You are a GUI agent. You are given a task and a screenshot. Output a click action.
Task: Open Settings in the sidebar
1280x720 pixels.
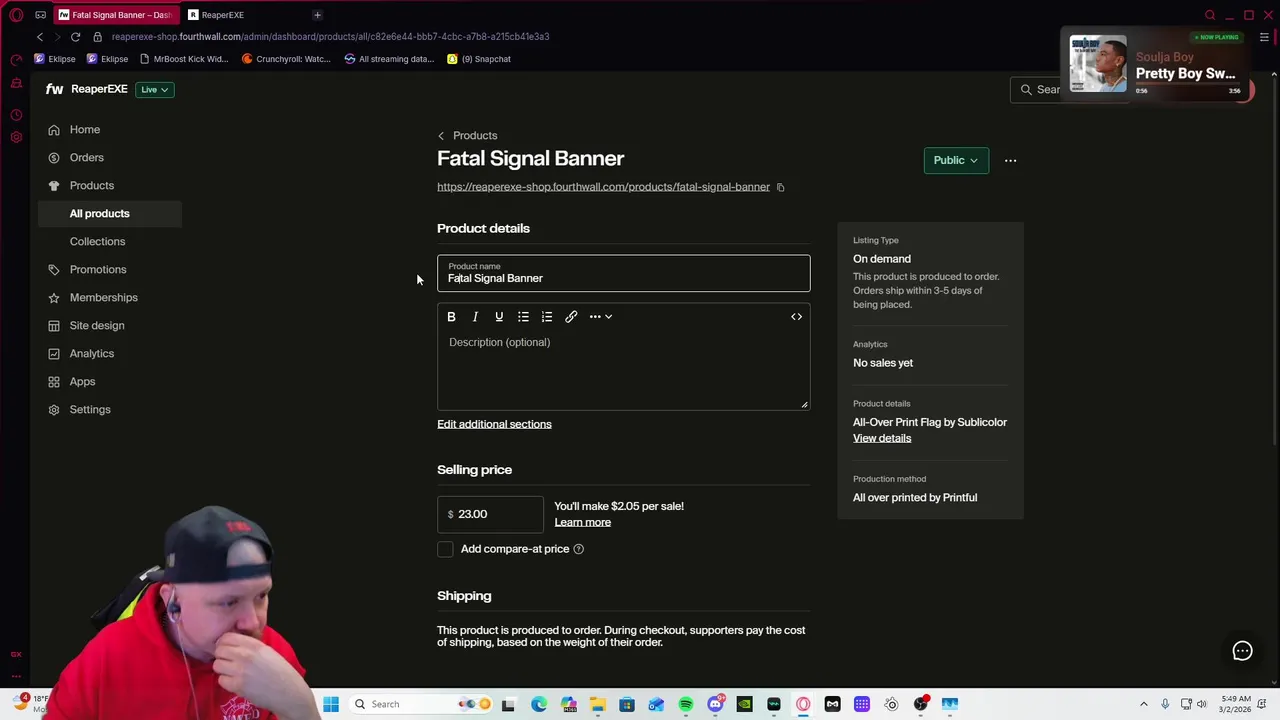pyautogui.click(x=90, y=410)
